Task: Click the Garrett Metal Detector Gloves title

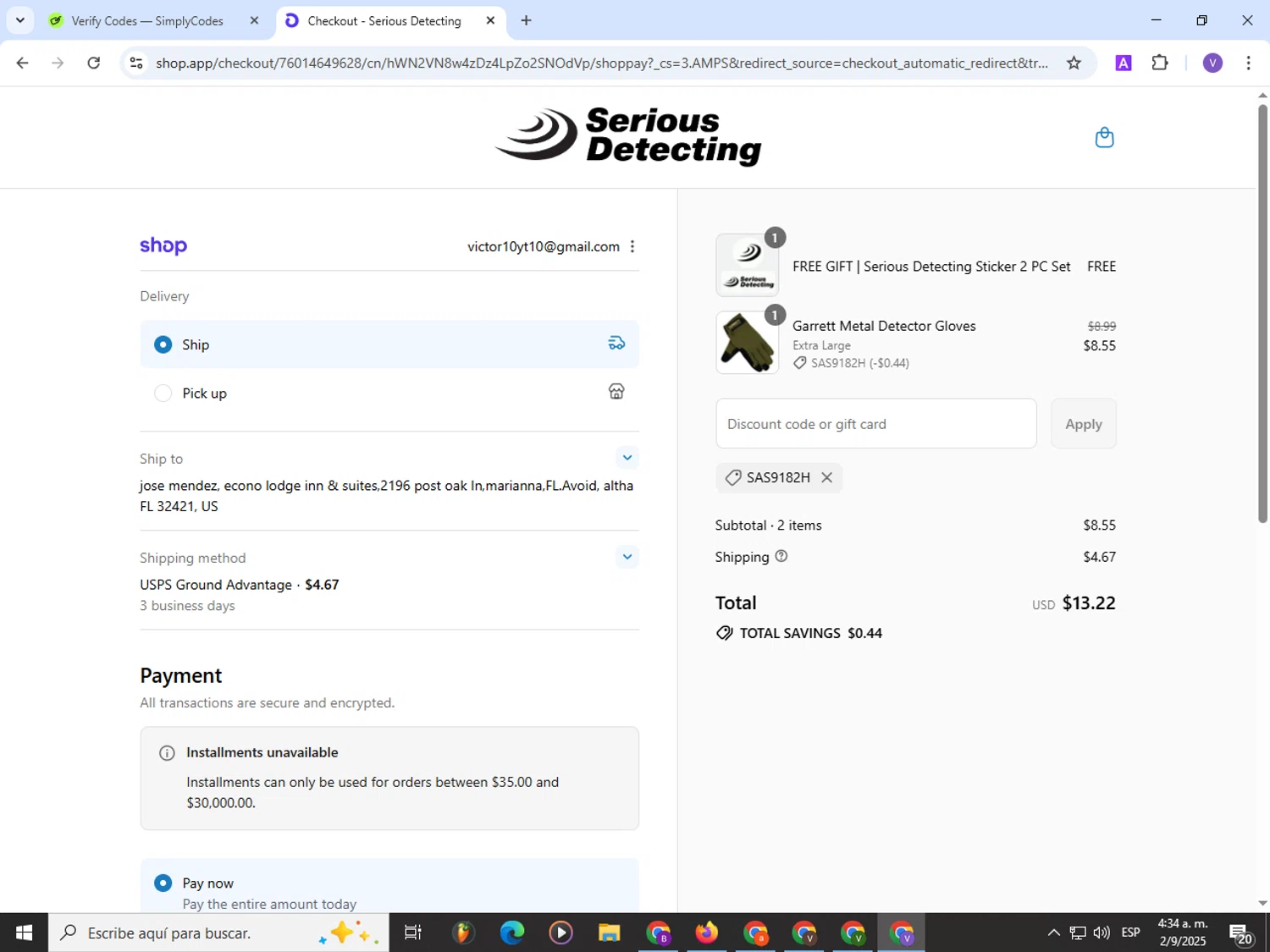Action: [x=884, y=326]
